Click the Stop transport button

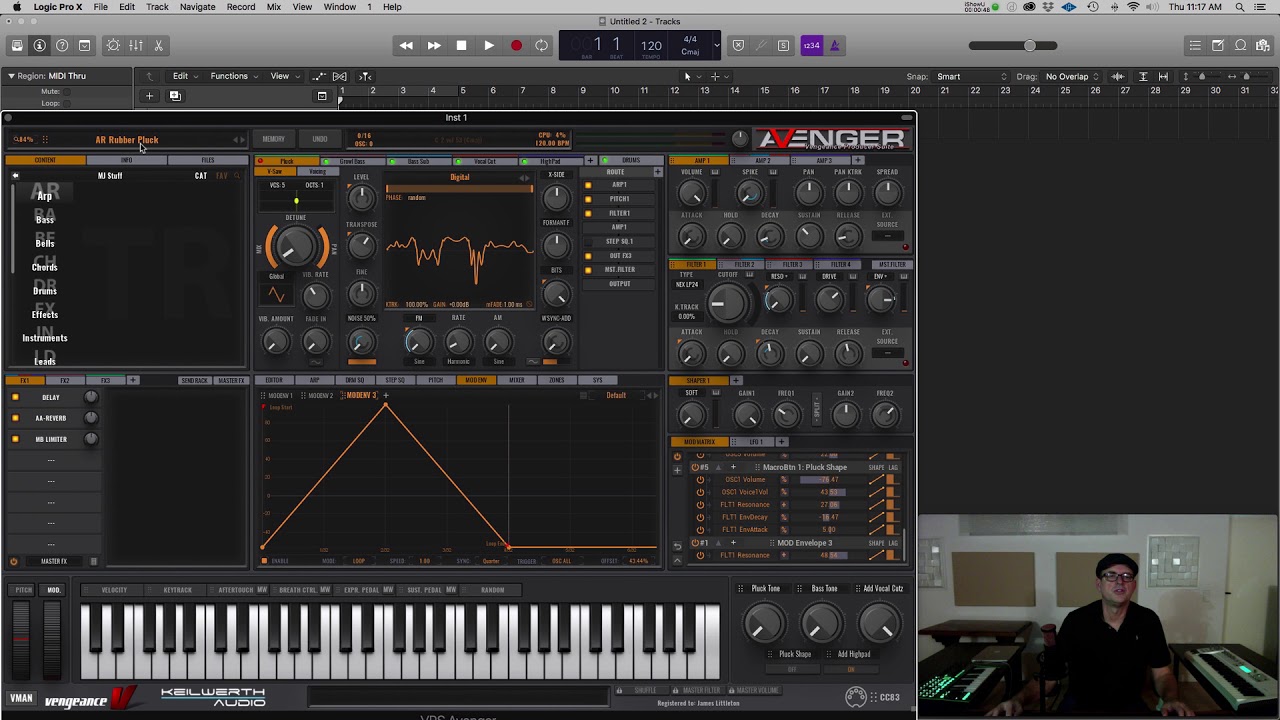point(461,45)
